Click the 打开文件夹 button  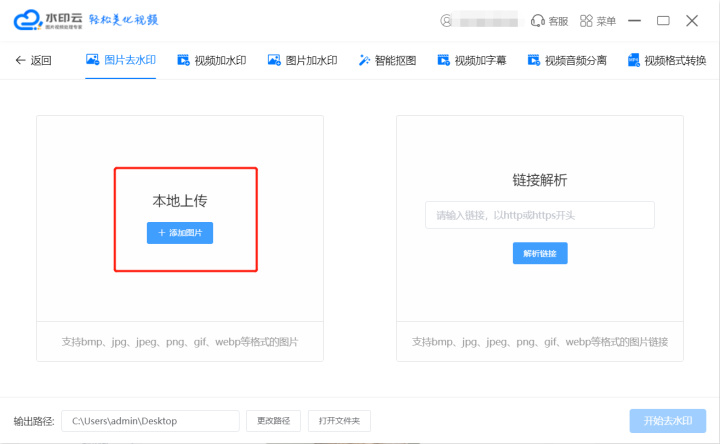(x=340, y=421)
